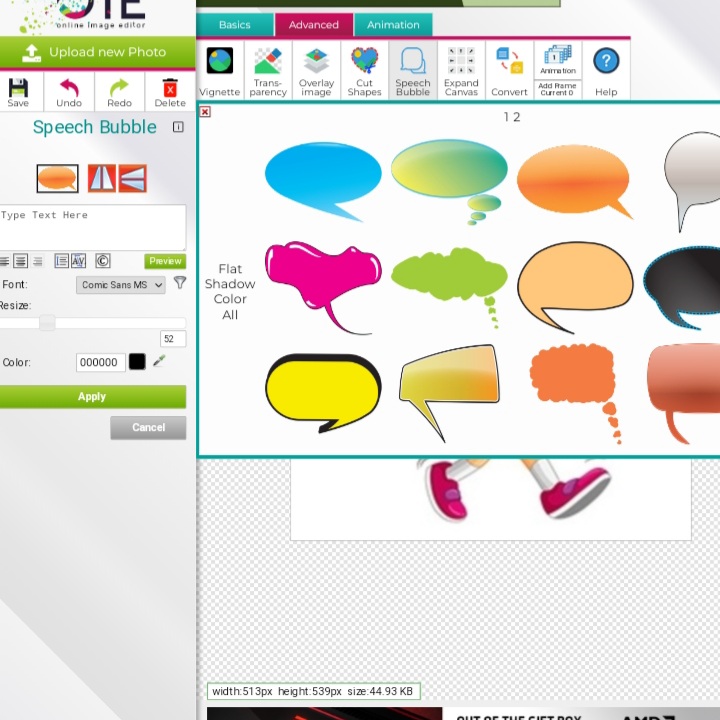Open the Convert tool
The image size is (720, 720).
click(x=509, y=70)
